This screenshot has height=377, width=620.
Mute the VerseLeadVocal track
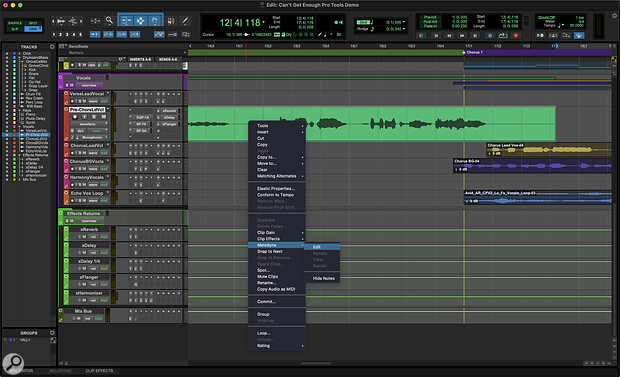click(85, 101)
